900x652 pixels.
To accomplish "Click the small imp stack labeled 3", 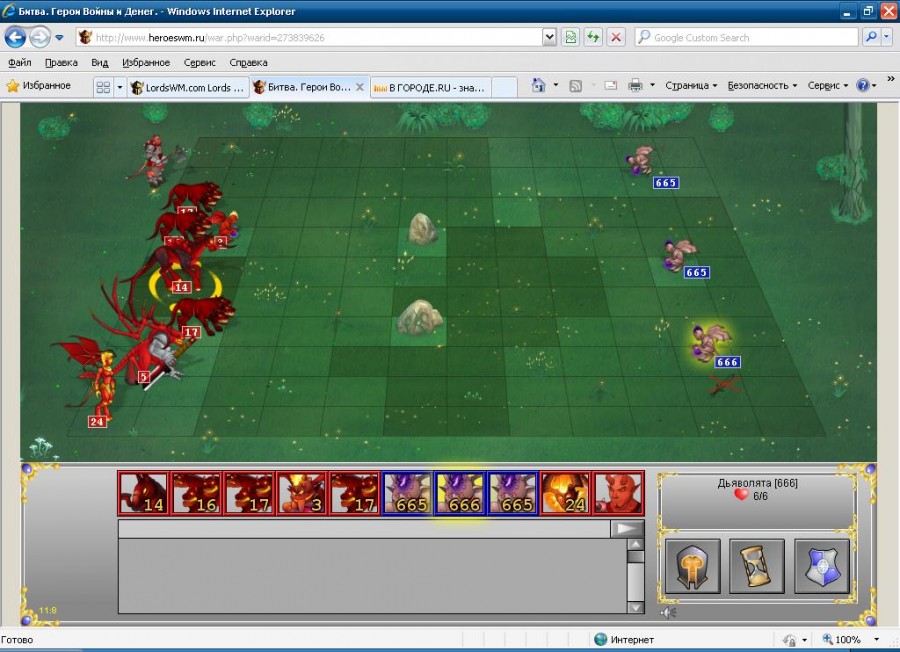I will pyautogui.click(x=227, y=227).
